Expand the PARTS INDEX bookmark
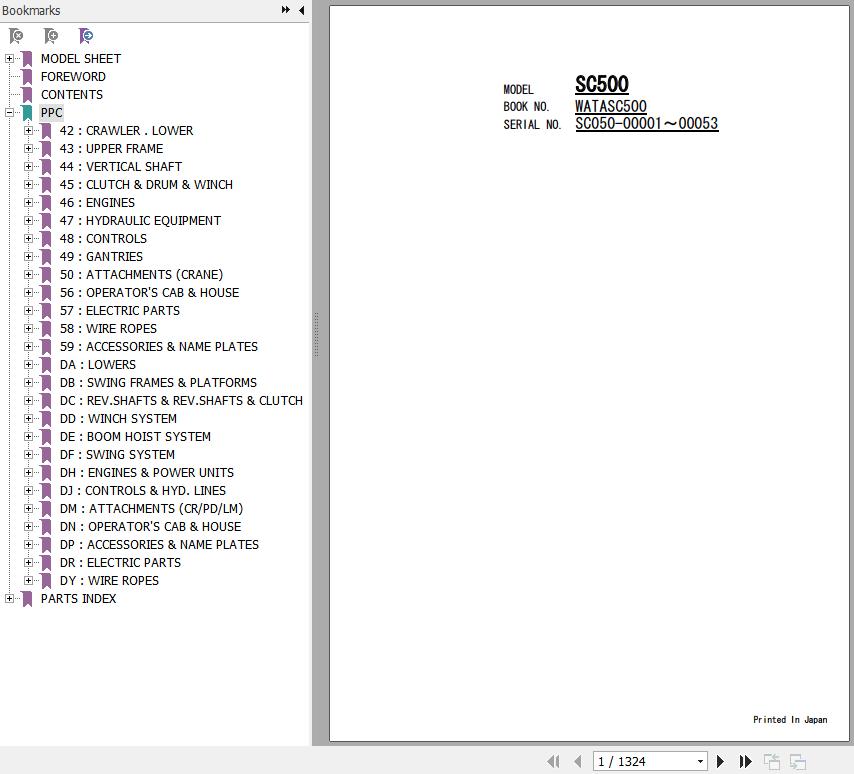The height and width of the screenshot is (774, 854). pos(9,598)
